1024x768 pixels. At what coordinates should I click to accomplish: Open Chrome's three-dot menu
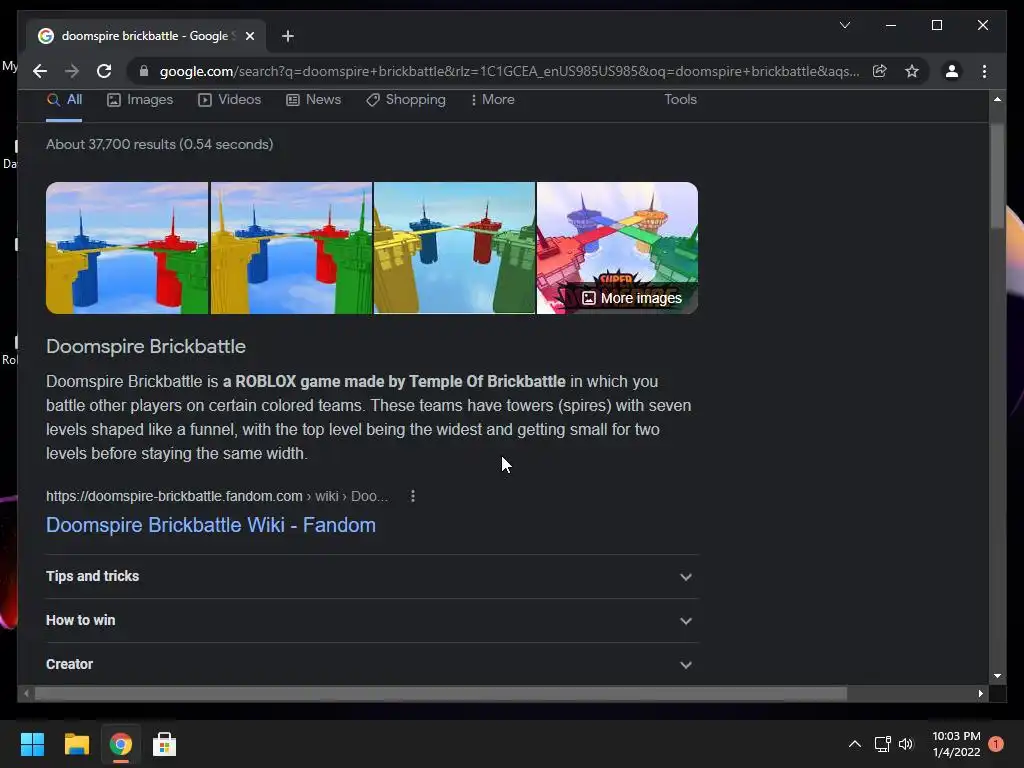pyautogui.click(x=984, y=71)
